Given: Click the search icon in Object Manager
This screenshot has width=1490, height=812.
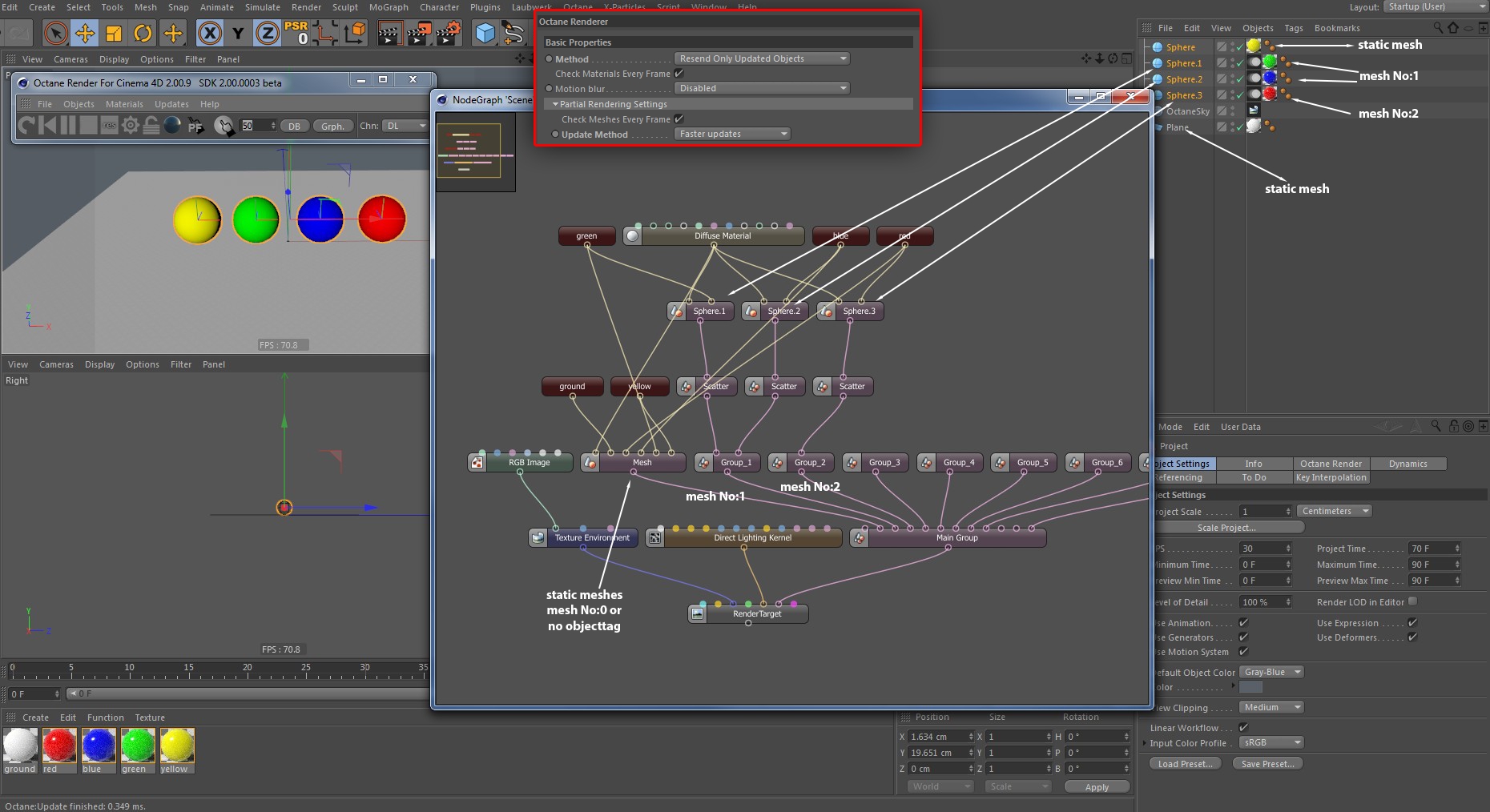Looking at the screenshot, I should pyautogui.click(x=1438, y=27).
